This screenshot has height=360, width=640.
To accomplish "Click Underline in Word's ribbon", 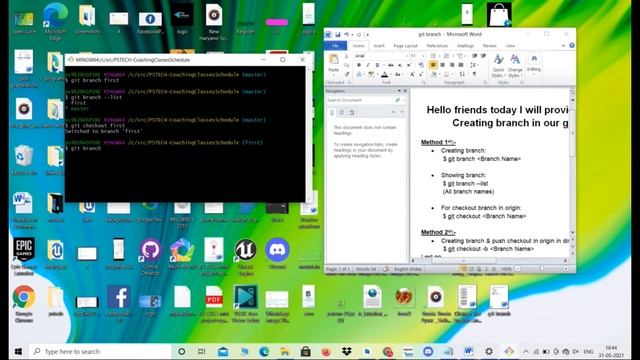I will (x=377, y=65).
